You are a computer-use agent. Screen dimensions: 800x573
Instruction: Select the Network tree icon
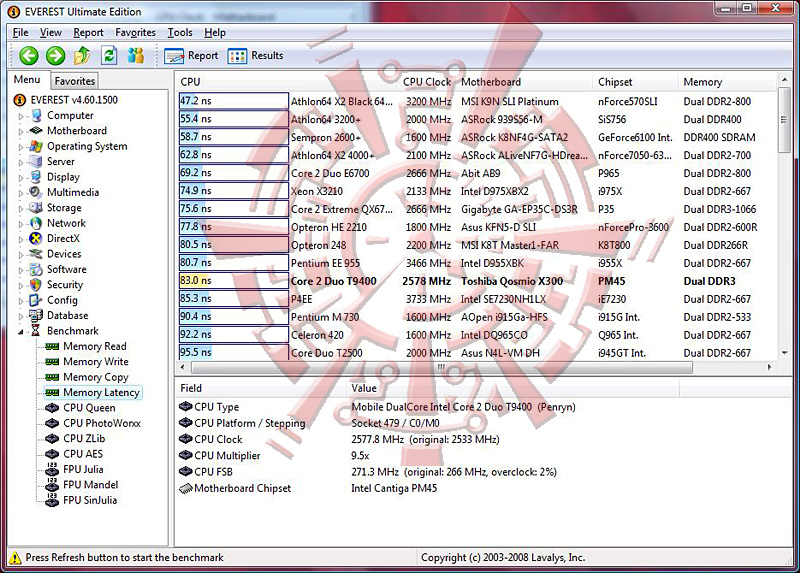(x=36, y=223)
